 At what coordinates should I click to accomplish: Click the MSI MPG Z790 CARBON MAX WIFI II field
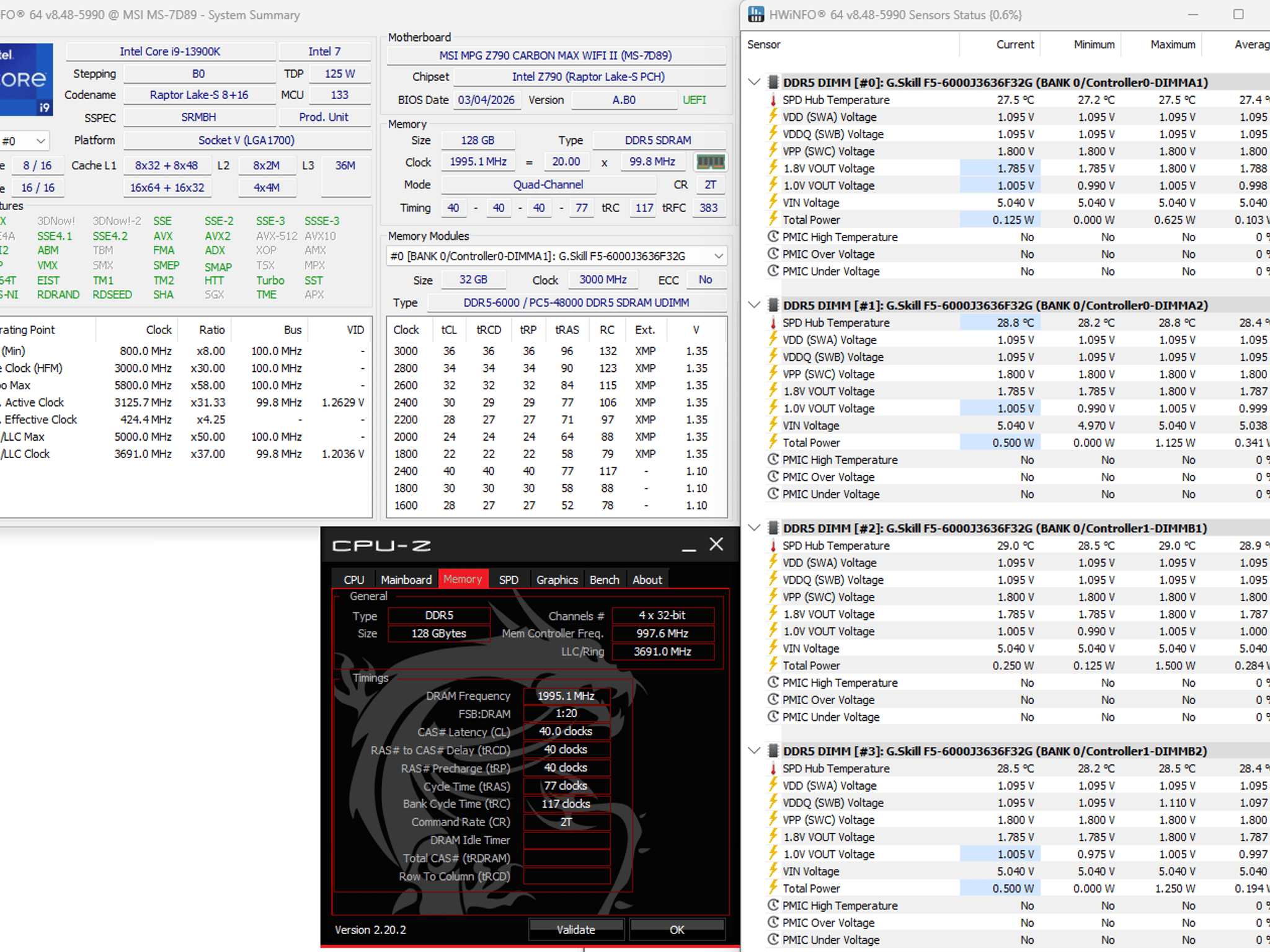click(x=556, y=55)
